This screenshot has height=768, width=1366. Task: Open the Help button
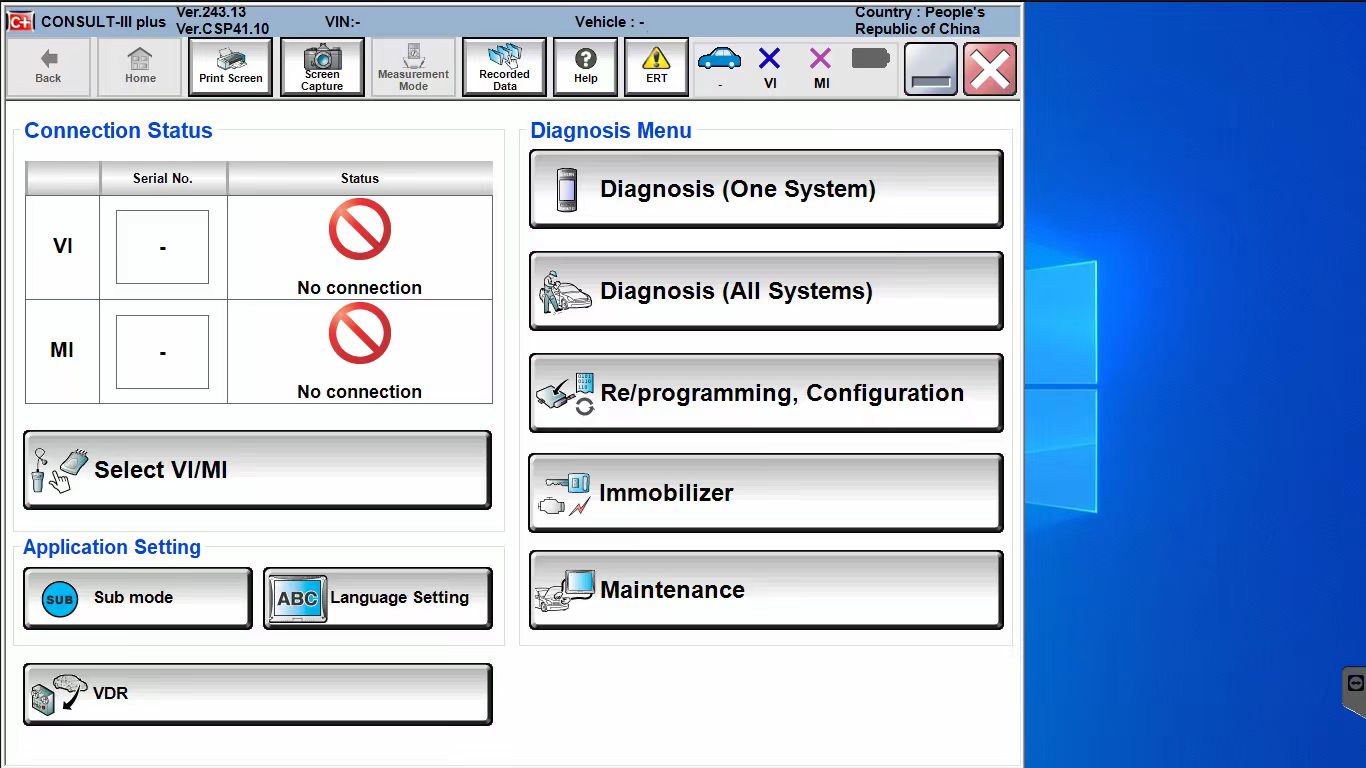pyautogui.click(x=585, y=67)
